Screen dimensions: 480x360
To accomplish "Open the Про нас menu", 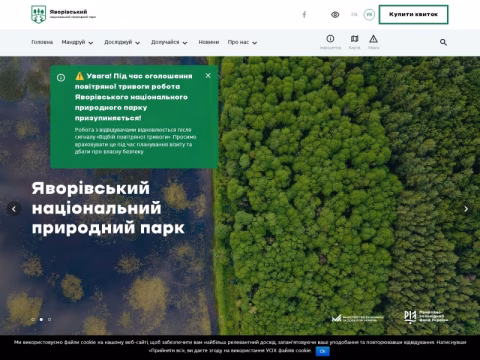I will coord(238,42).
